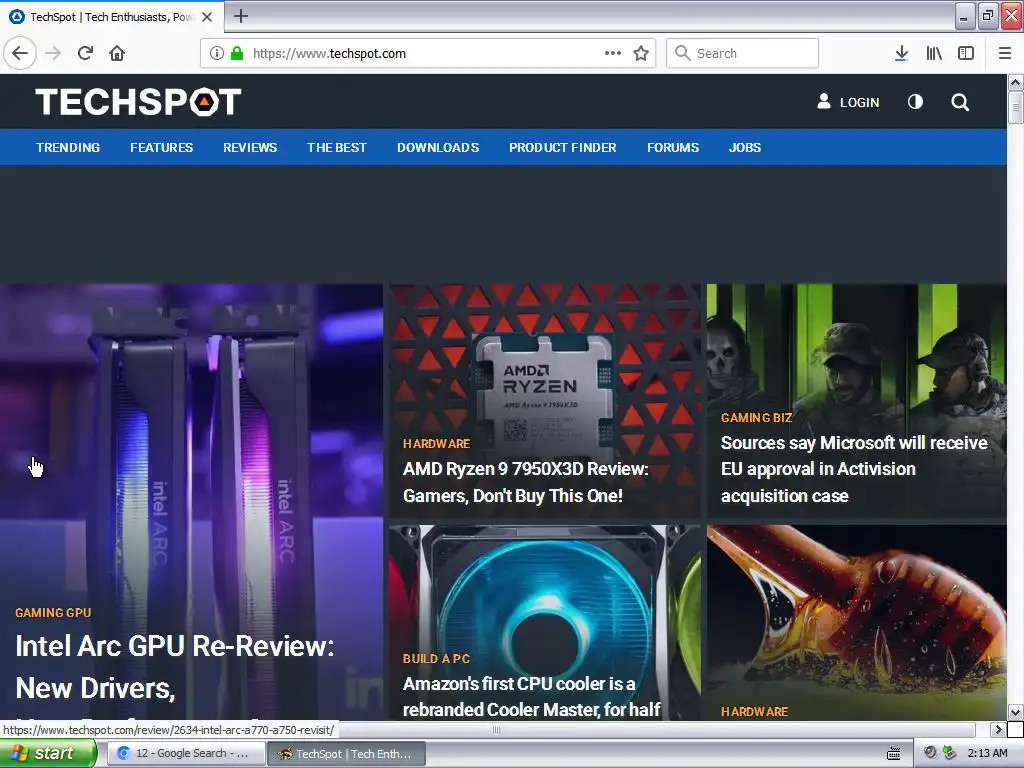The width and height of the screenshot is (1024, 768).
Task: Open page actions three-dot menu
Action: point(613,53)
